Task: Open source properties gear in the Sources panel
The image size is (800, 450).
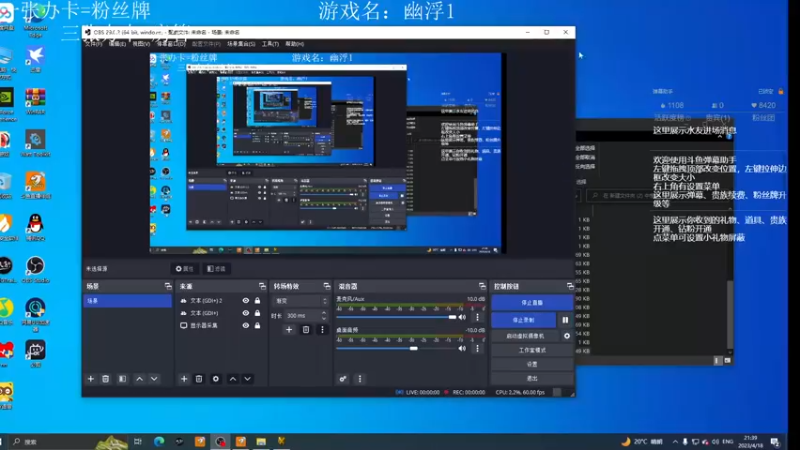Action: pos(216,379)
